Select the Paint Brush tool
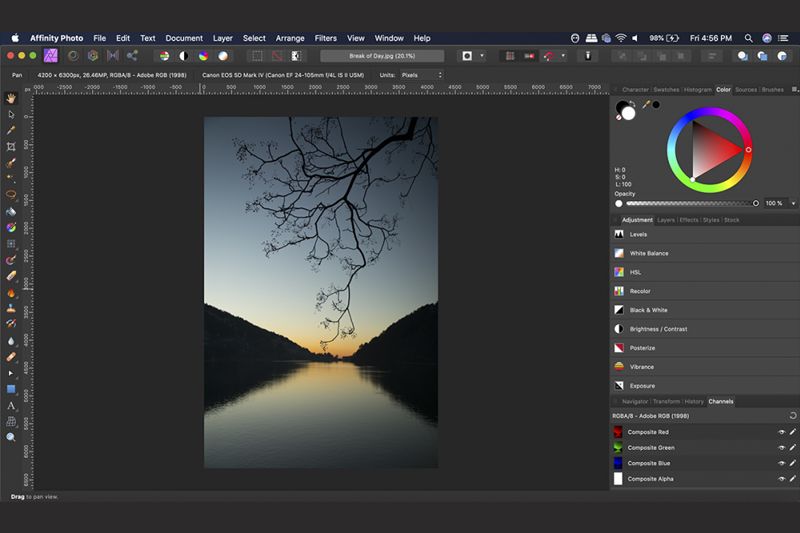This screenshot has width=800, height=533. point(11,260)
